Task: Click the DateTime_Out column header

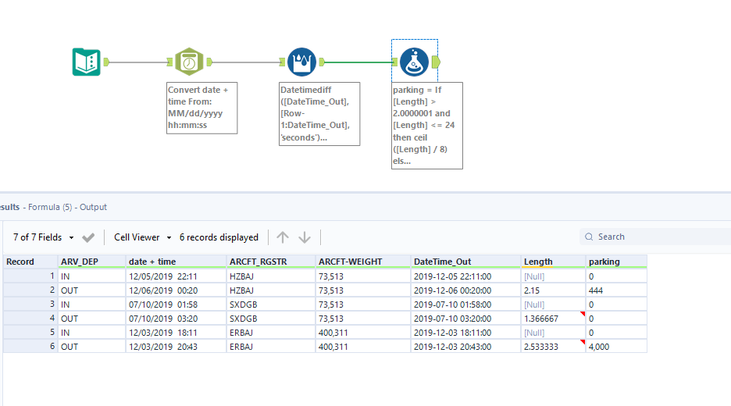Action: (x=466, y=261)
